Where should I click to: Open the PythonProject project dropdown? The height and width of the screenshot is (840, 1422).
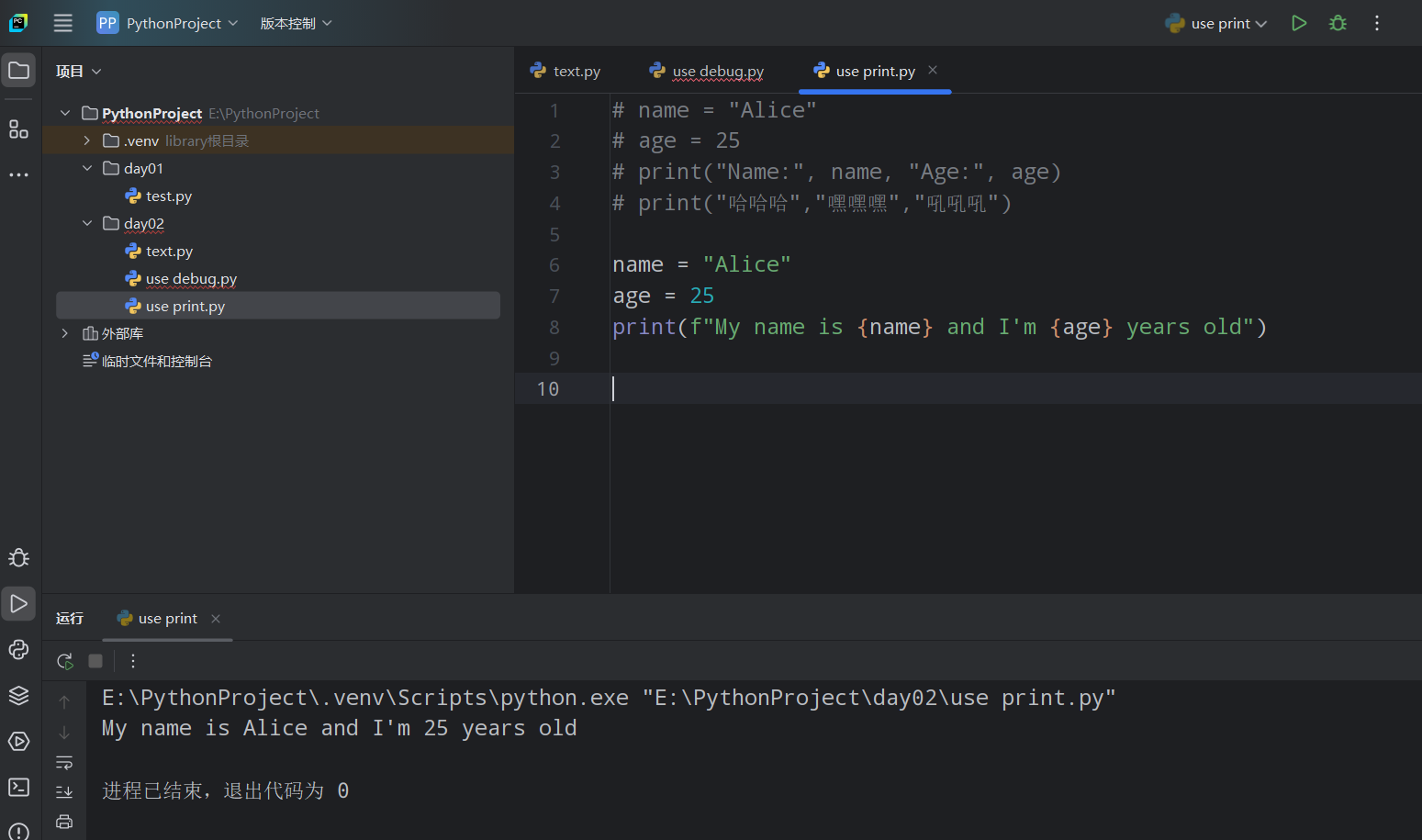pyautogui.click(x=167, y=23)
